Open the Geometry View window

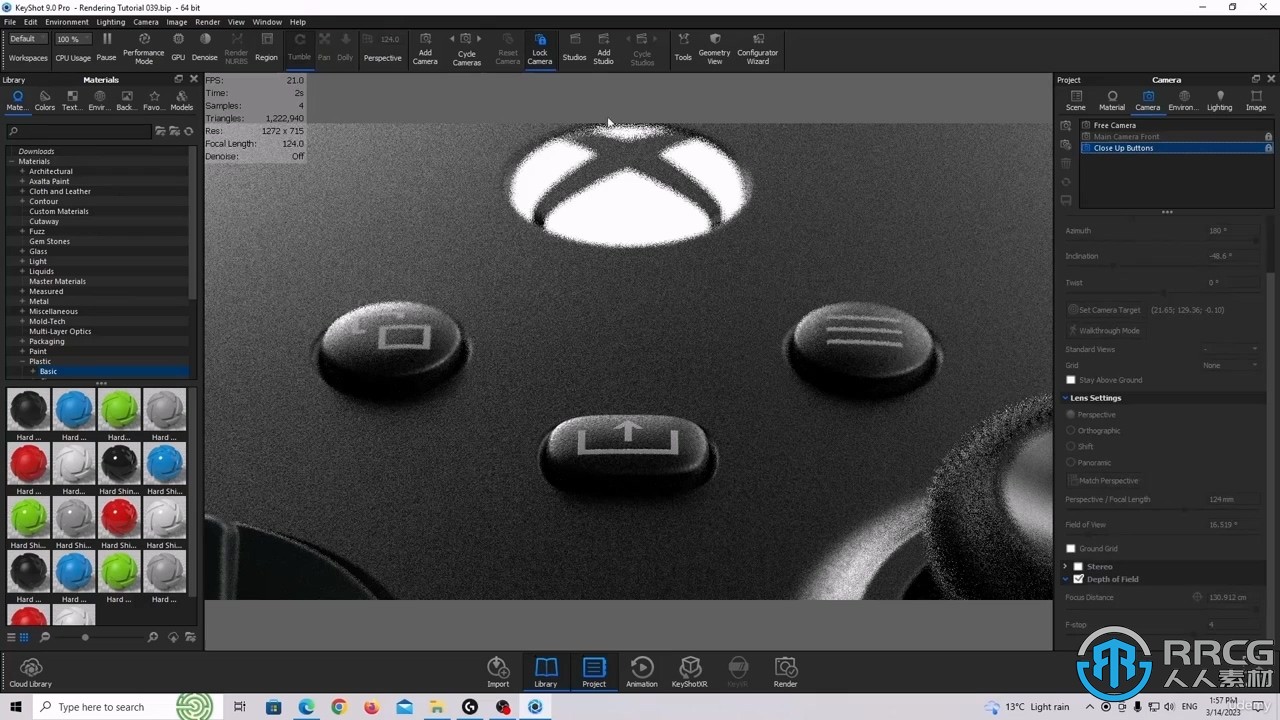pyautogui.click(x=714, y=47)
